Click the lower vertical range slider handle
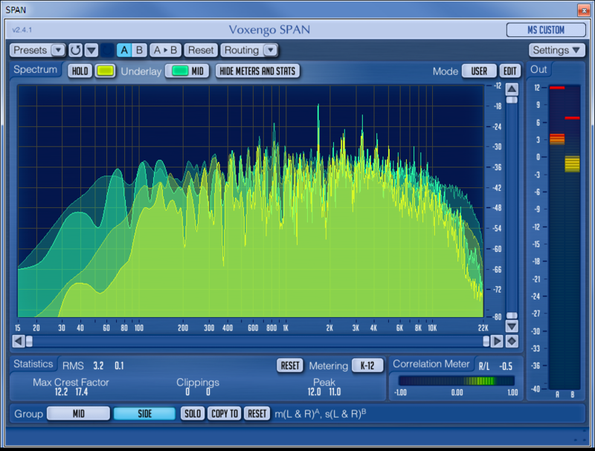 coord(512,316)
